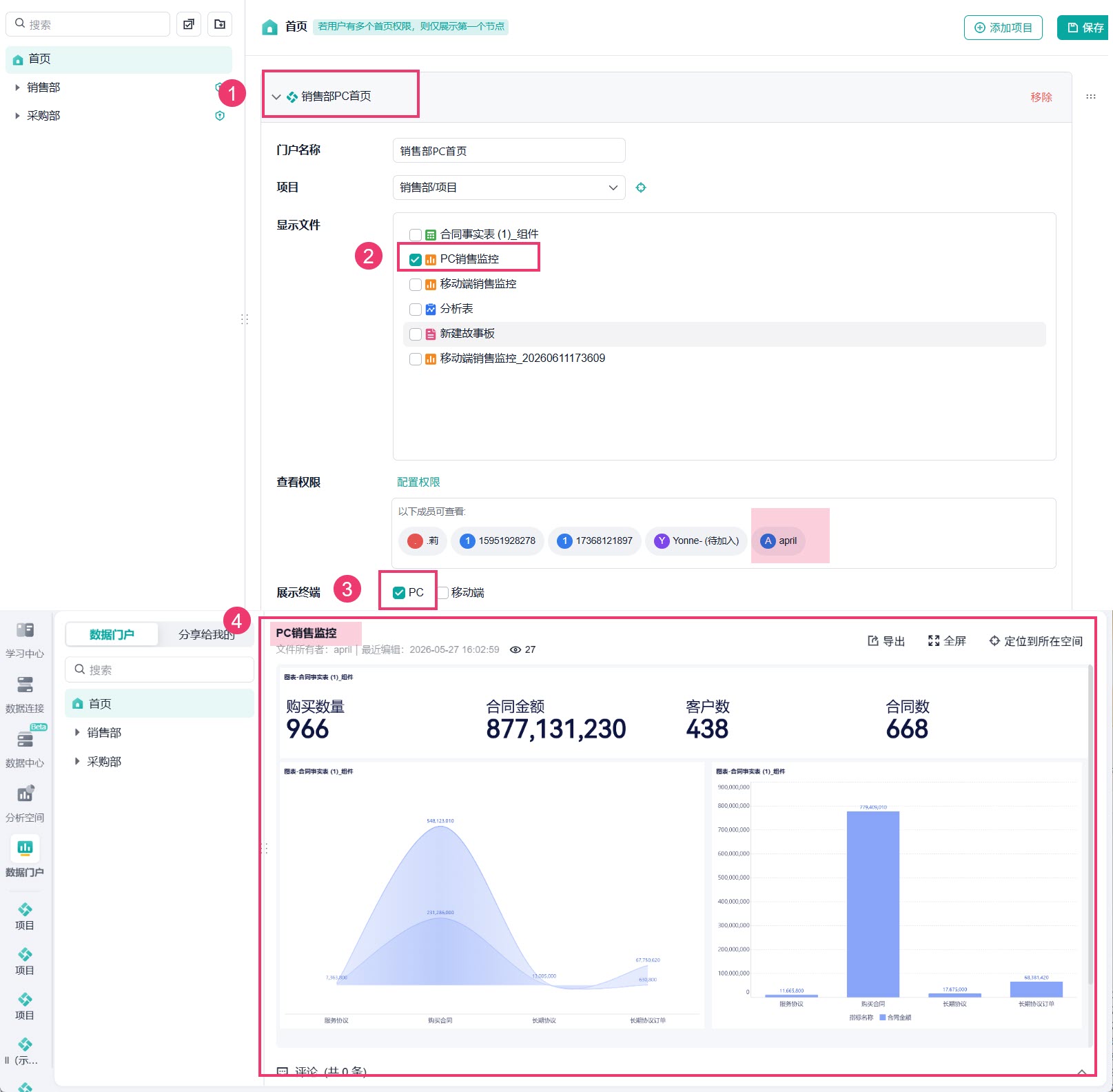This screenshot has width=1113, height=1092.
Task: Click the 添加项目 button
Action: [x=1003, y=28]
